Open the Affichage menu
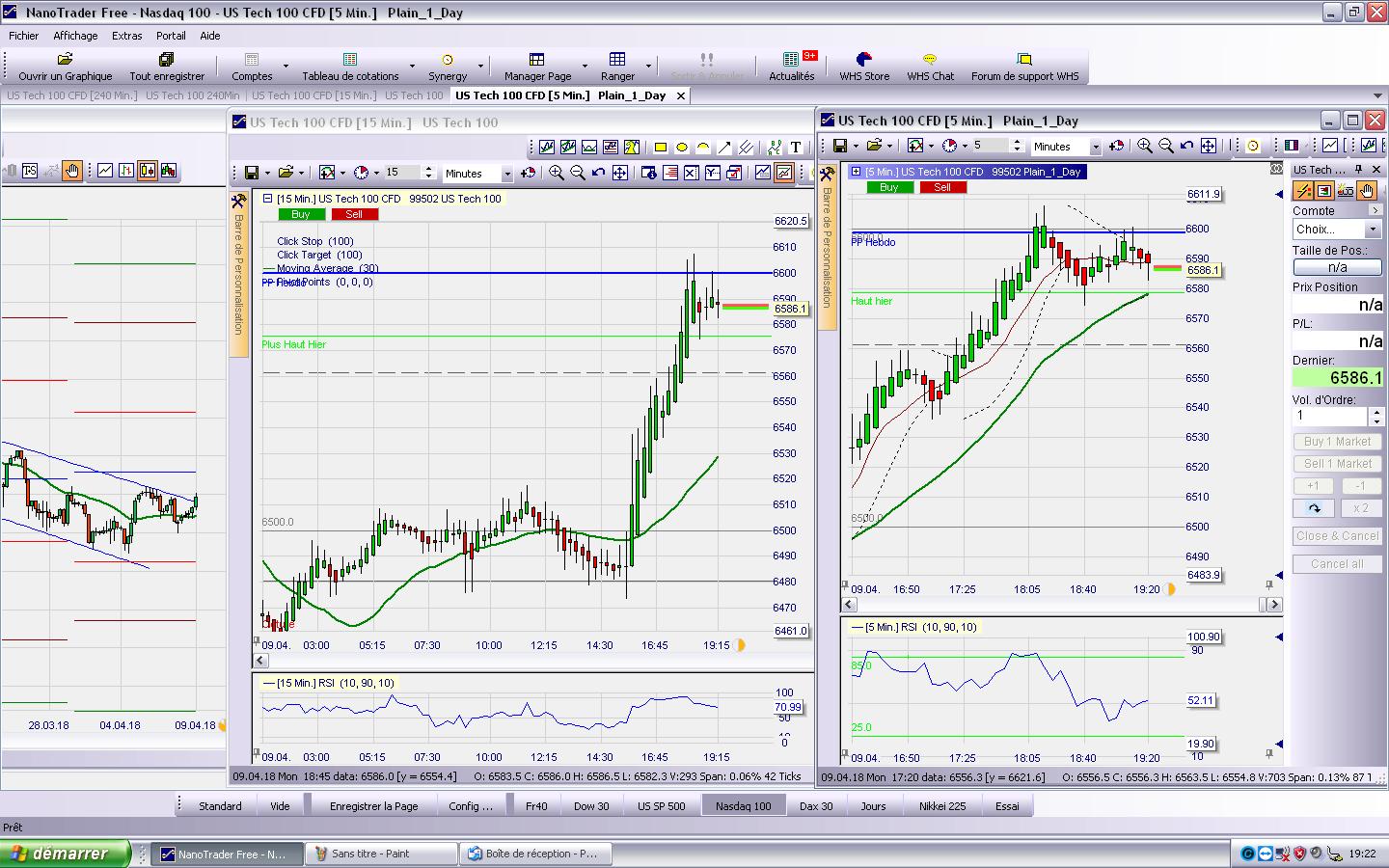 75,36
